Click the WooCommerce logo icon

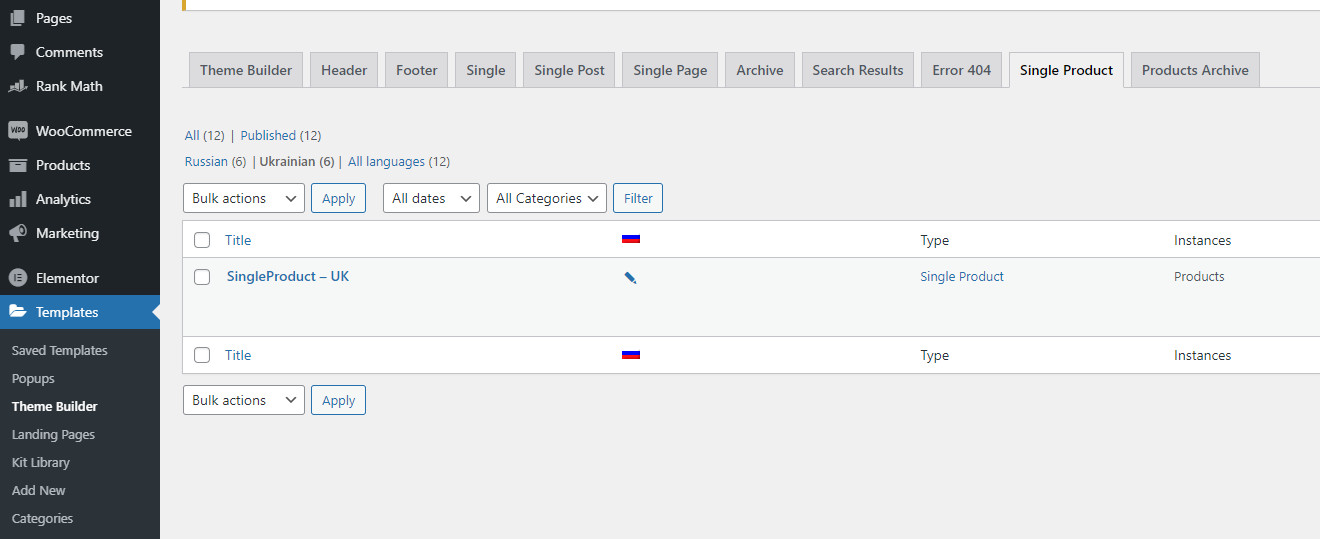tap(17, 131)
